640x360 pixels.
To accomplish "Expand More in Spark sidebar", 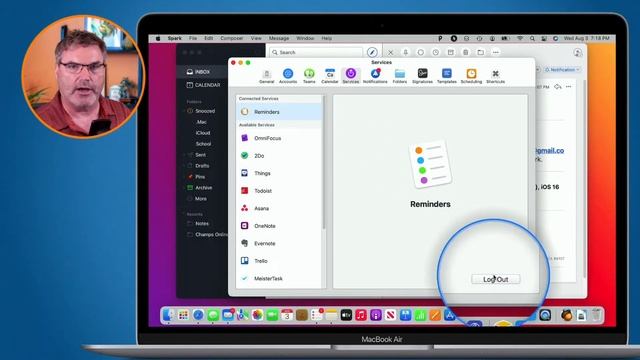I will (x=197, y=199).
